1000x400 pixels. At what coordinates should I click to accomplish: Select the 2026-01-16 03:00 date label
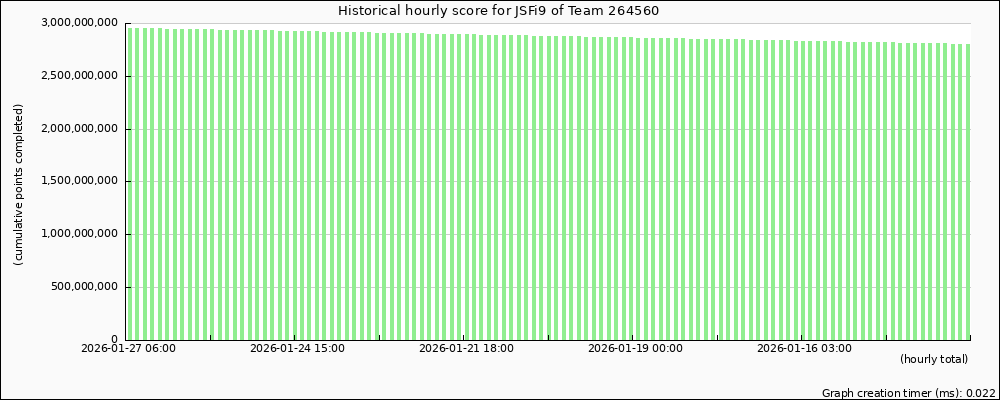804,349
